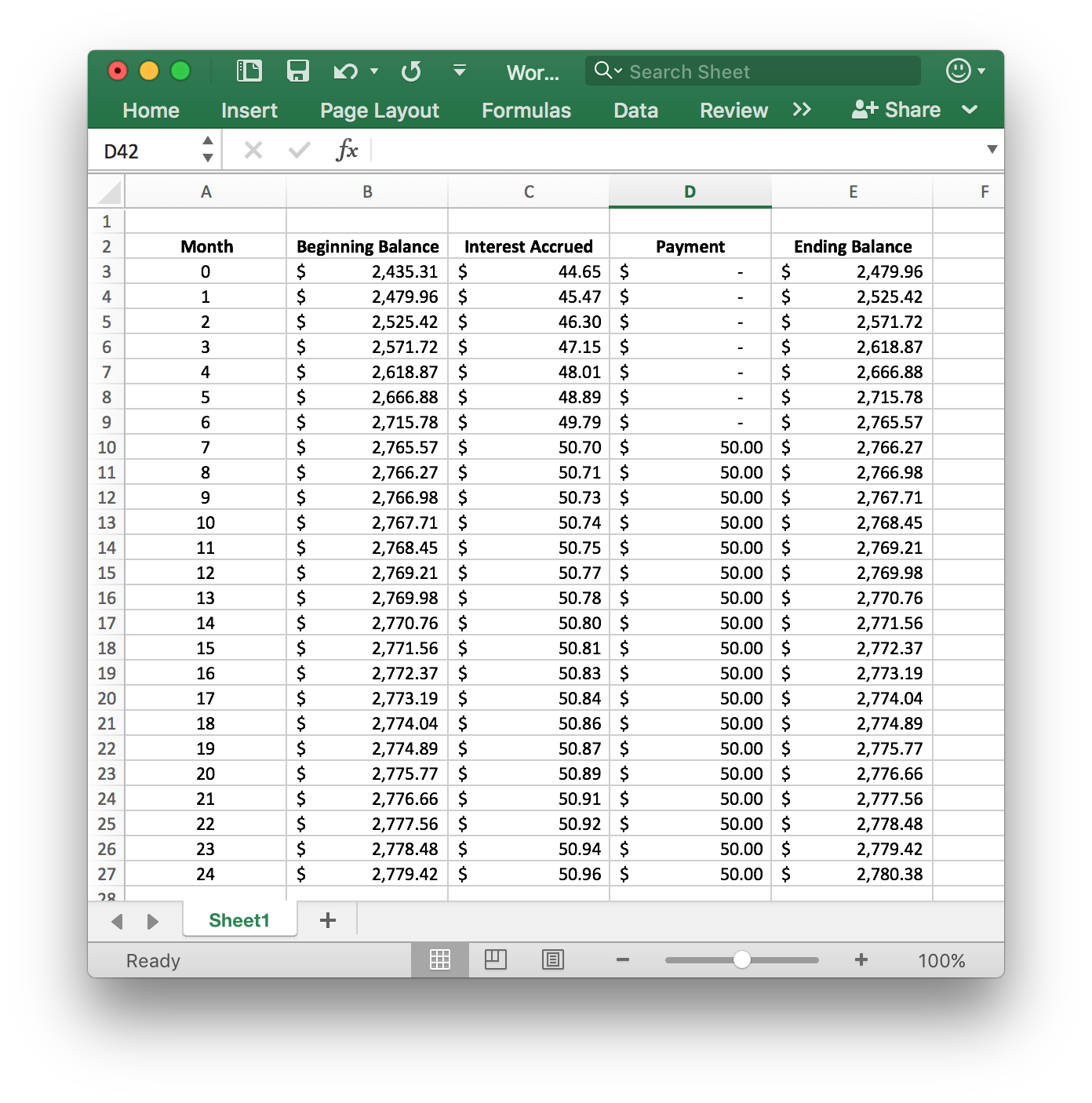Select the Sheet1 tab
The image size is (1092, 1103).
click(x=239, y=919)
